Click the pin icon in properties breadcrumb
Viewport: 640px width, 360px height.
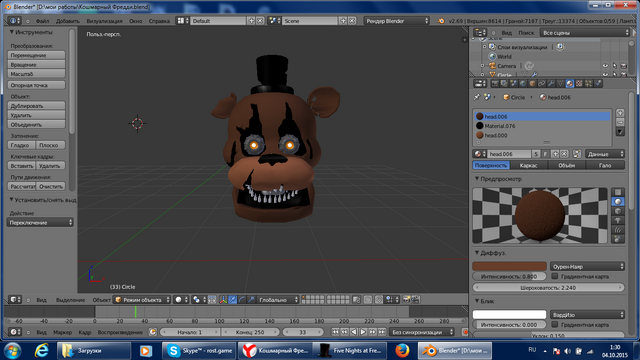[477, 97]
